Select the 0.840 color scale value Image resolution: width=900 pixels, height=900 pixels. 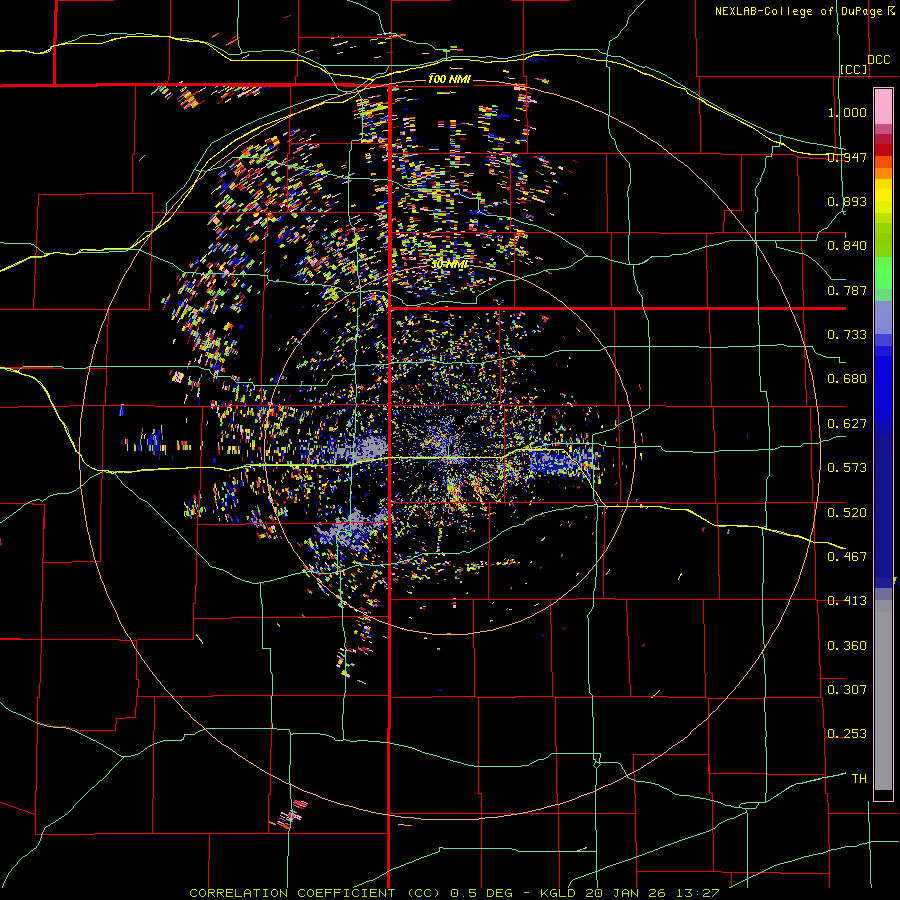point(847,246)
